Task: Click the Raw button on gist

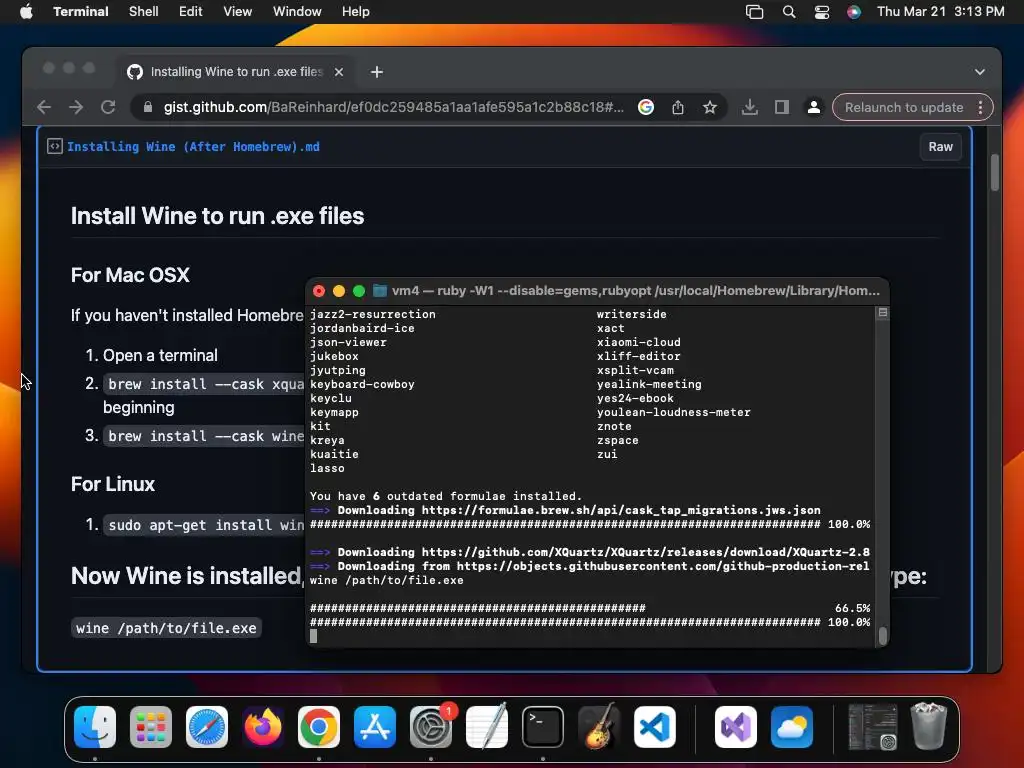Action: [x=940, y=147]
